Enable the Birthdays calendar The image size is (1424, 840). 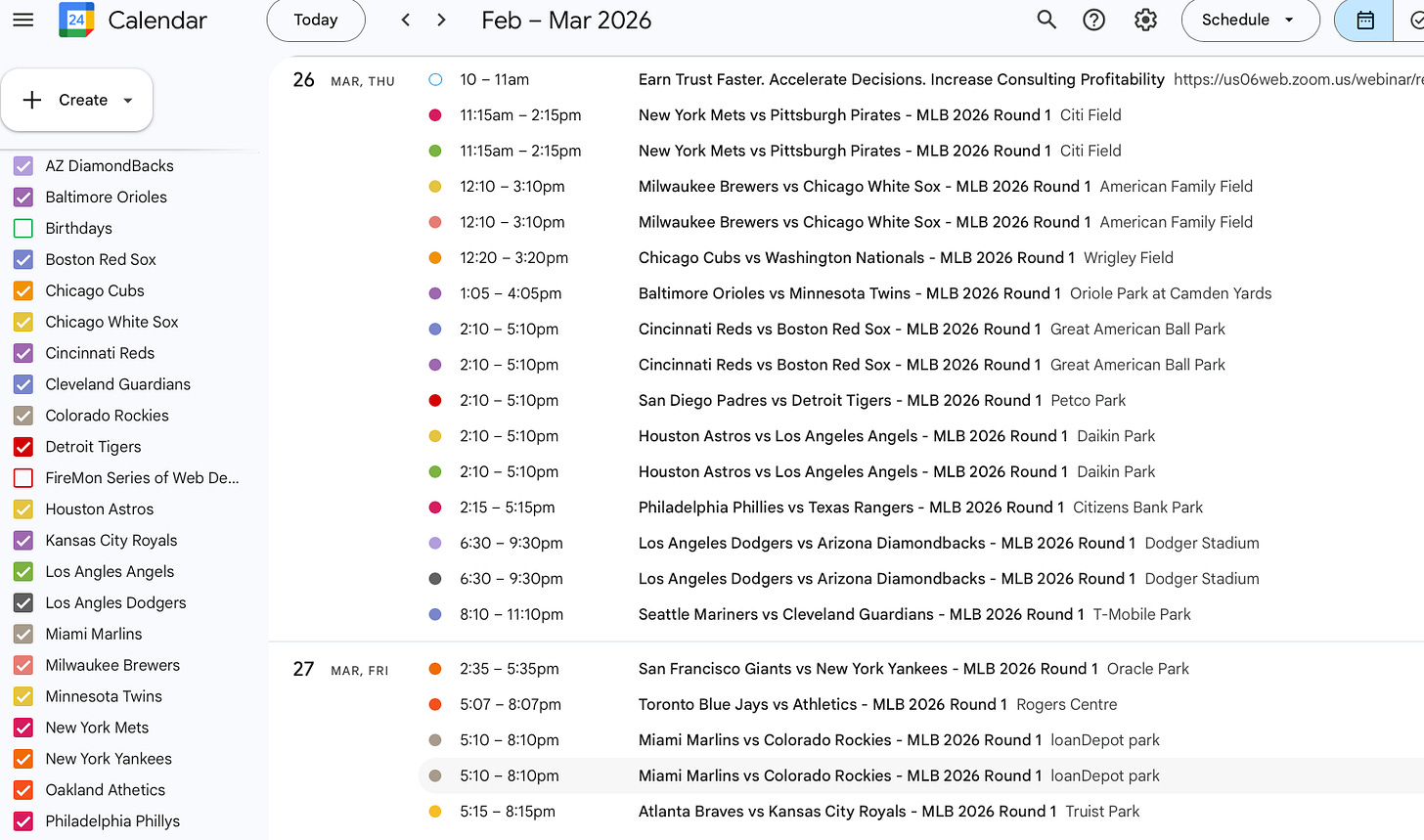click(x=23, y=228)
